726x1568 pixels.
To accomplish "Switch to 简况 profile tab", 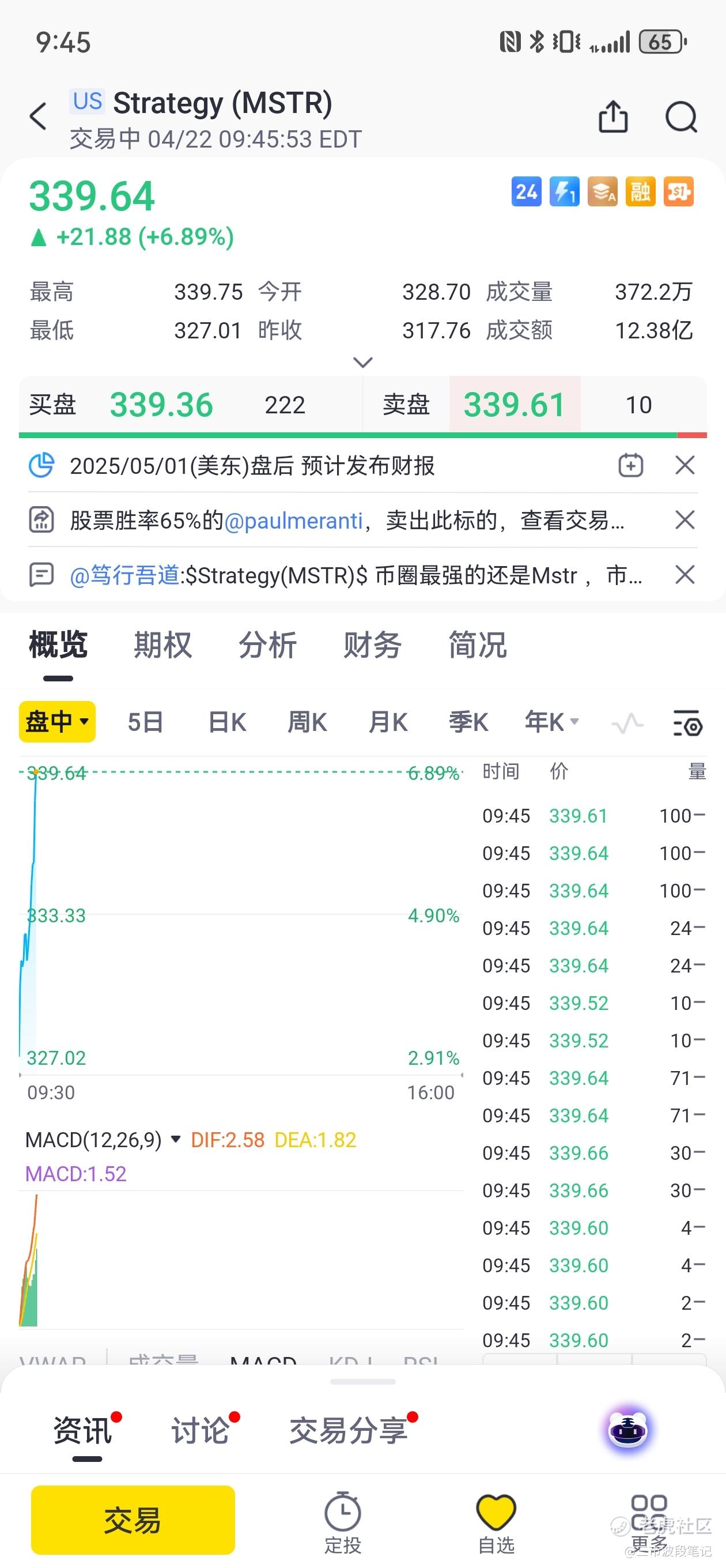I will pos(478,644).
